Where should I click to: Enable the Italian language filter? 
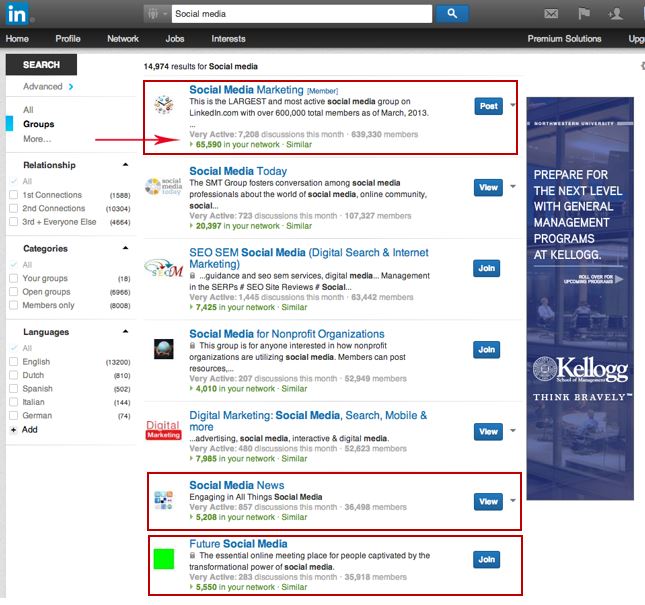coord(14,402)
